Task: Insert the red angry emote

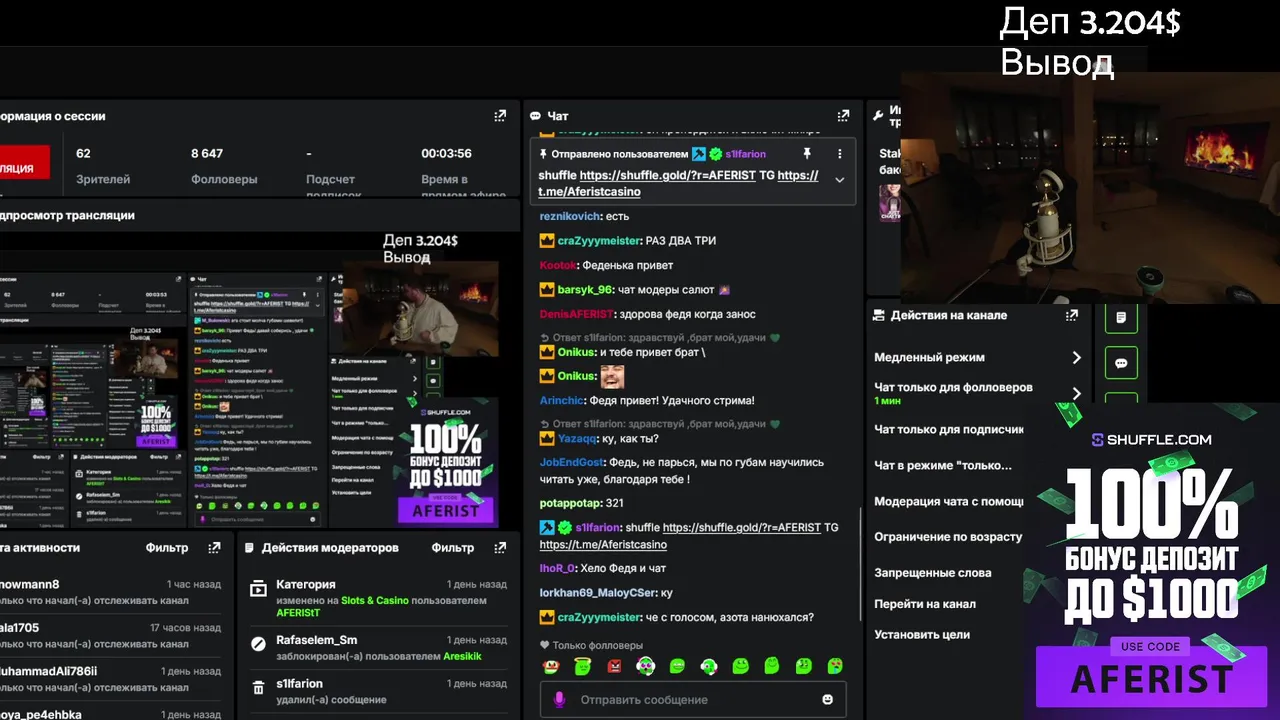Action: click(614, 666)
